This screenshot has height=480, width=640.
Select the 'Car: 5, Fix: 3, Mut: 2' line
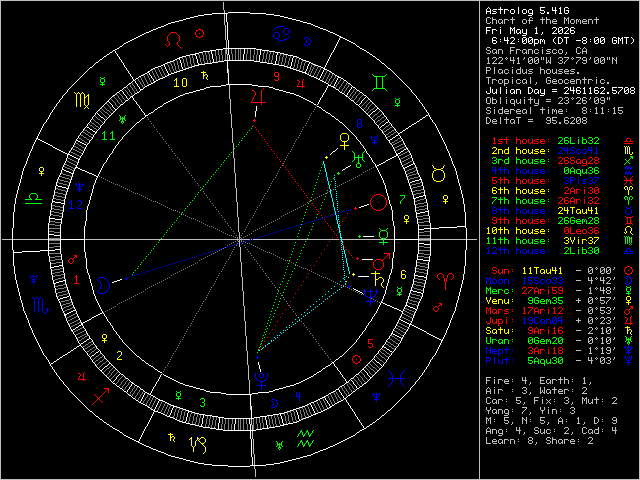(x=551, y=400)
